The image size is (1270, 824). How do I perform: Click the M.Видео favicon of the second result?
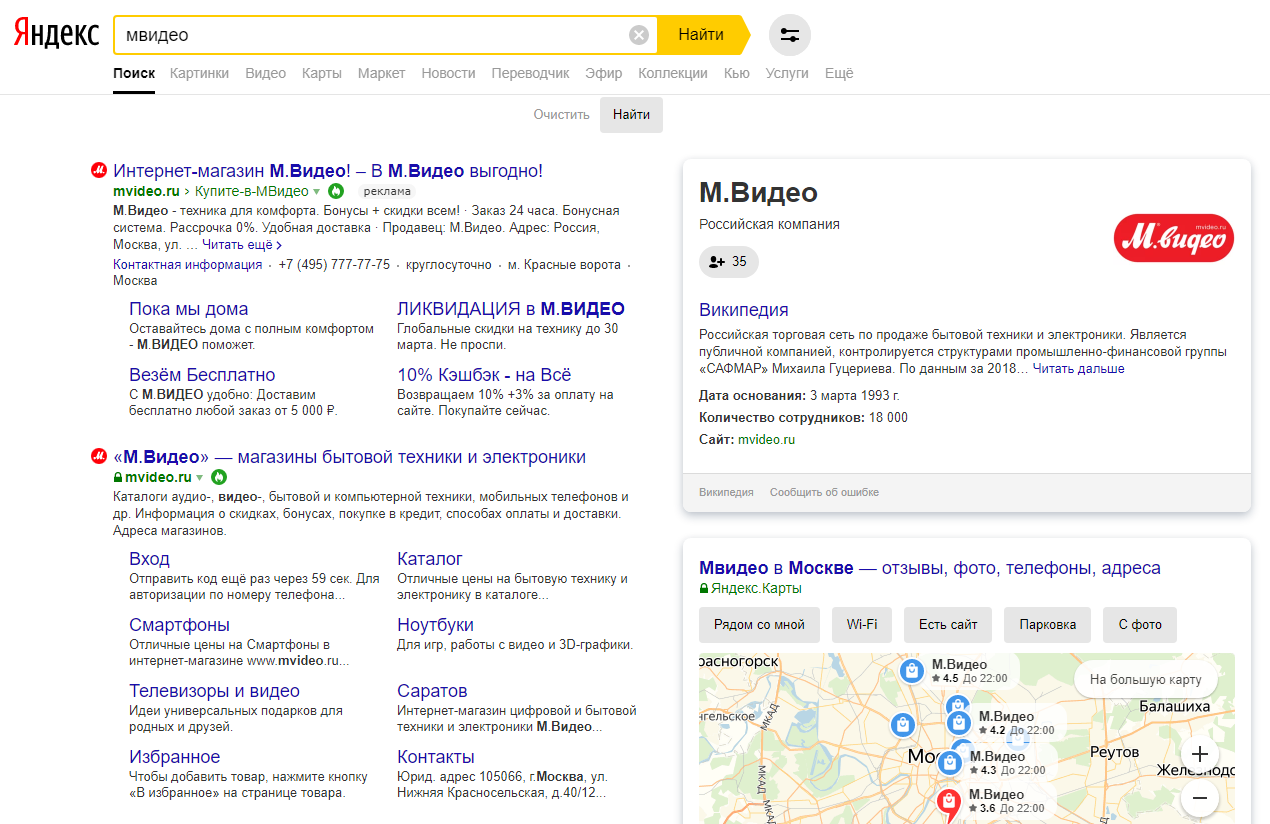pyautogui.click(x=99, y=457)
